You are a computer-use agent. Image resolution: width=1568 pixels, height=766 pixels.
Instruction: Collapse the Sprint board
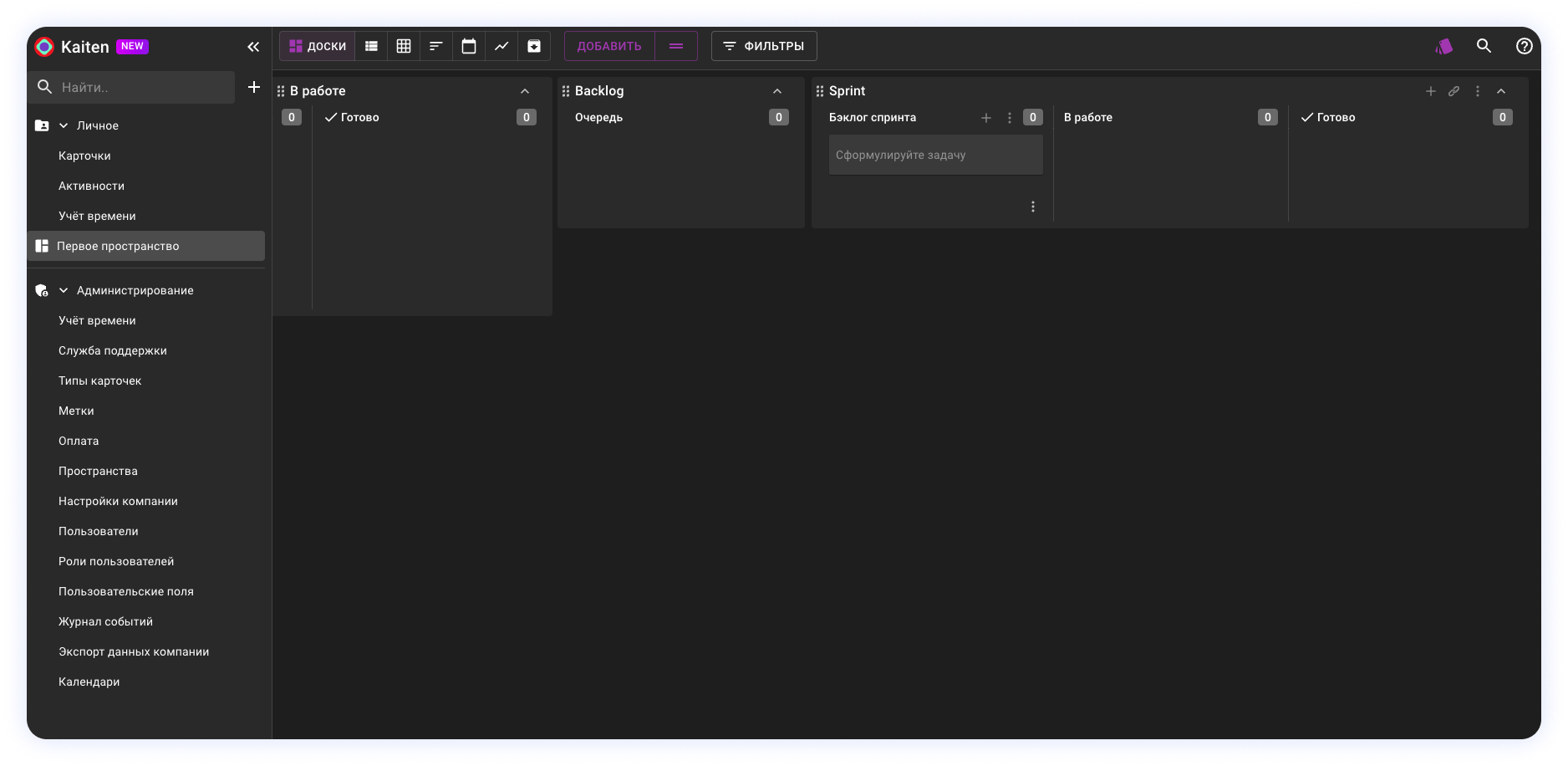click(1501, 91)
